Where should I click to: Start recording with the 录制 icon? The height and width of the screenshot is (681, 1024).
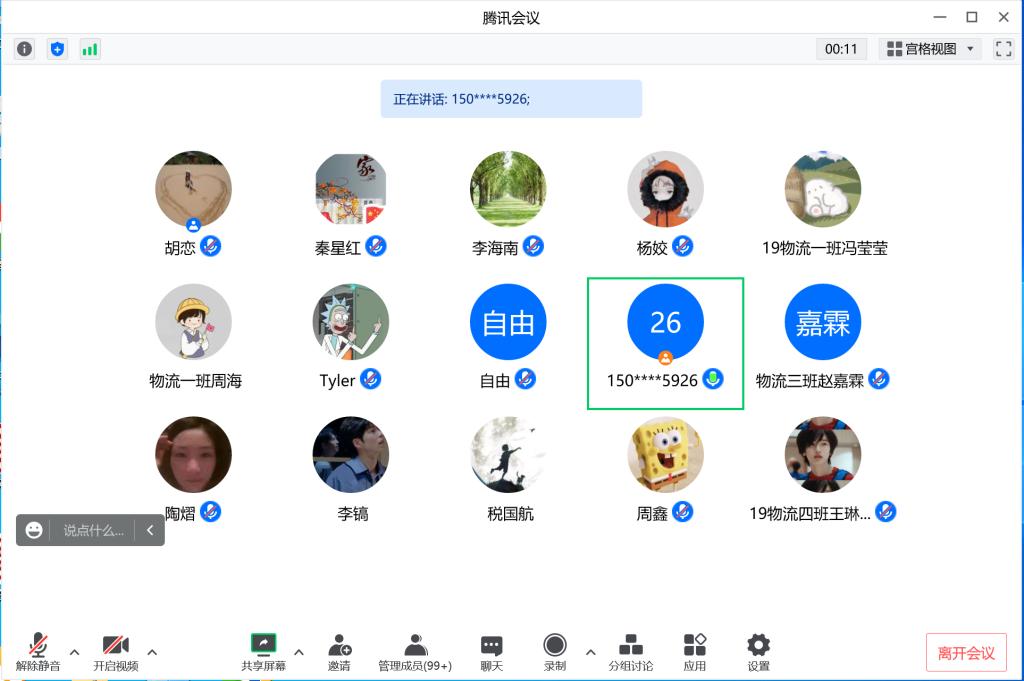(554, 650)
